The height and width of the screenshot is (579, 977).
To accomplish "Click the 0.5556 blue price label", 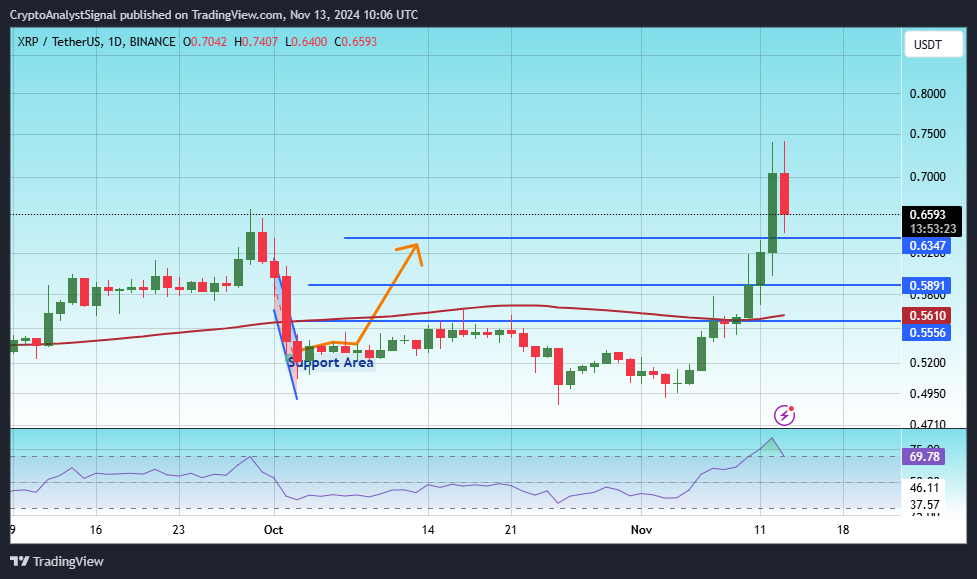I will (x=927, y=332).
